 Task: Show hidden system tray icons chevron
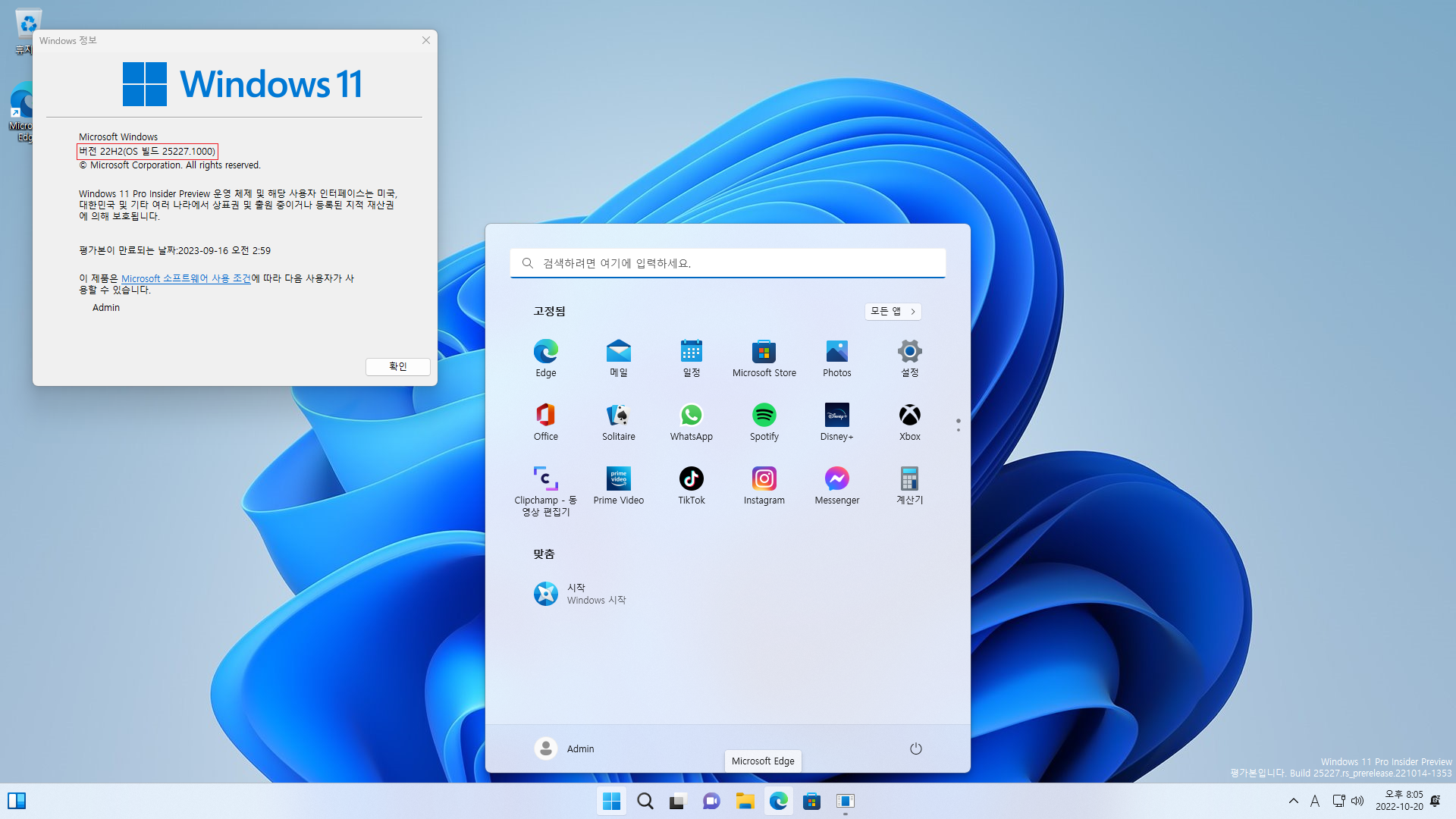point(1293,801)
